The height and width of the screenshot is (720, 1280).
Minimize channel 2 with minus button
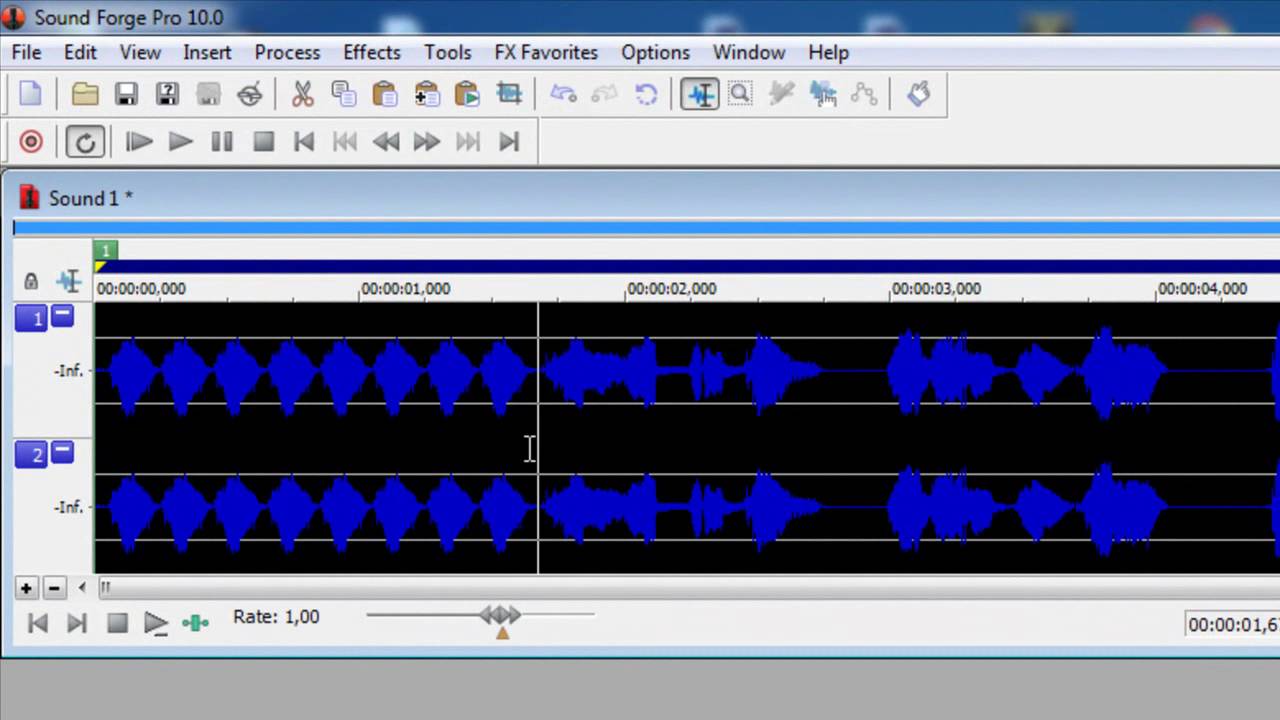62,453
